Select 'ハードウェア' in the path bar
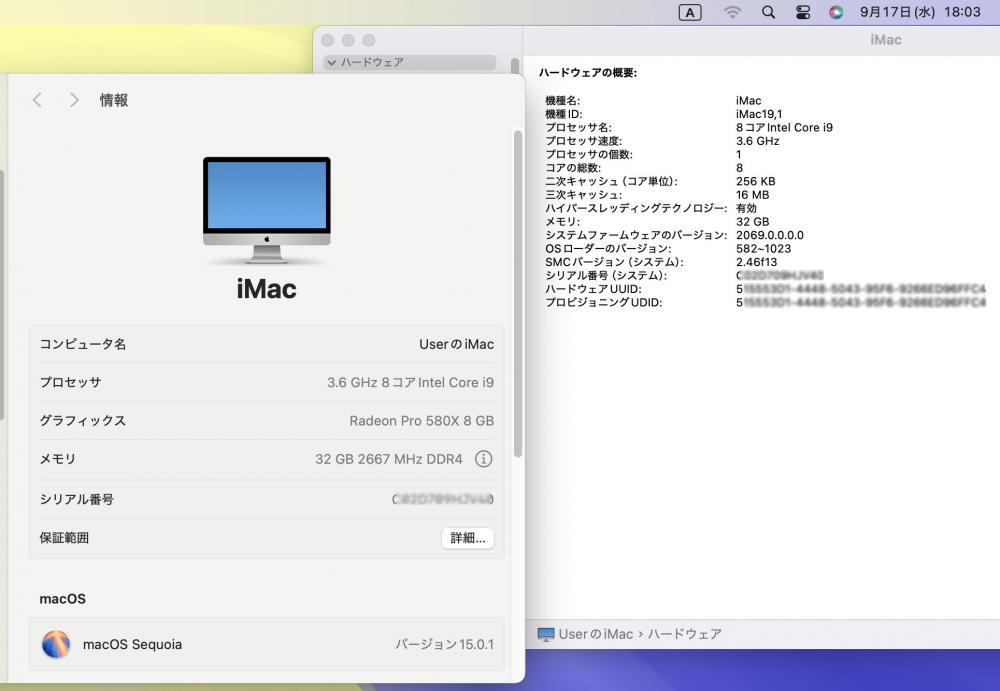1000x691 pixels. (x=684, y=634)
